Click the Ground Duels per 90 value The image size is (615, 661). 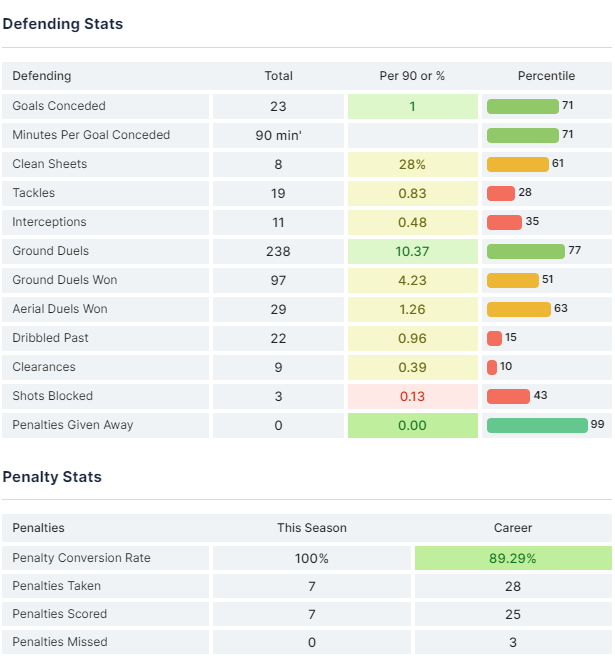click(412, 251)
